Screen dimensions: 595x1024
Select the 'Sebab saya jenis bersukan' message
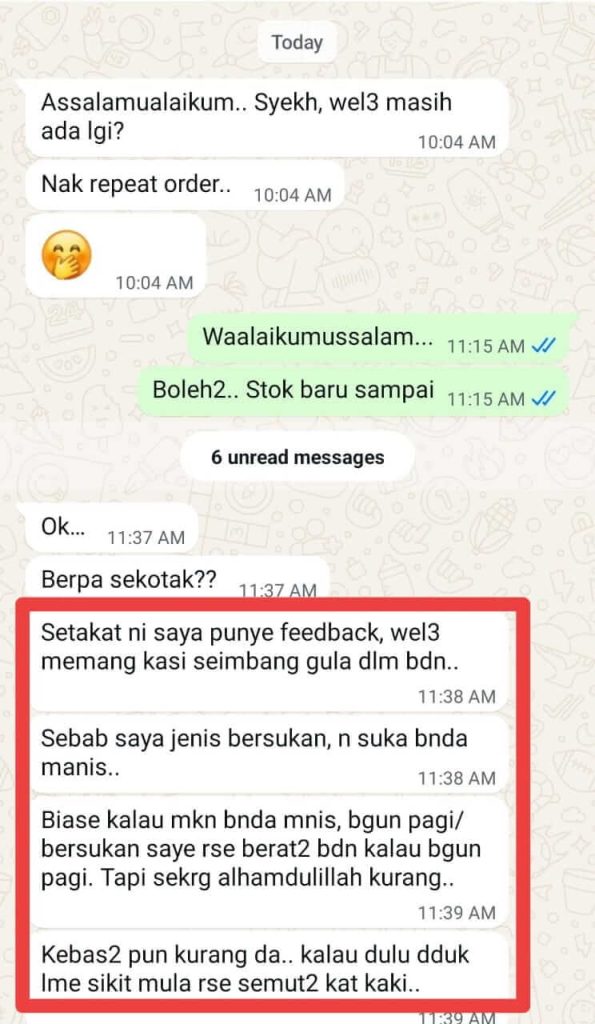coord(269,754)
